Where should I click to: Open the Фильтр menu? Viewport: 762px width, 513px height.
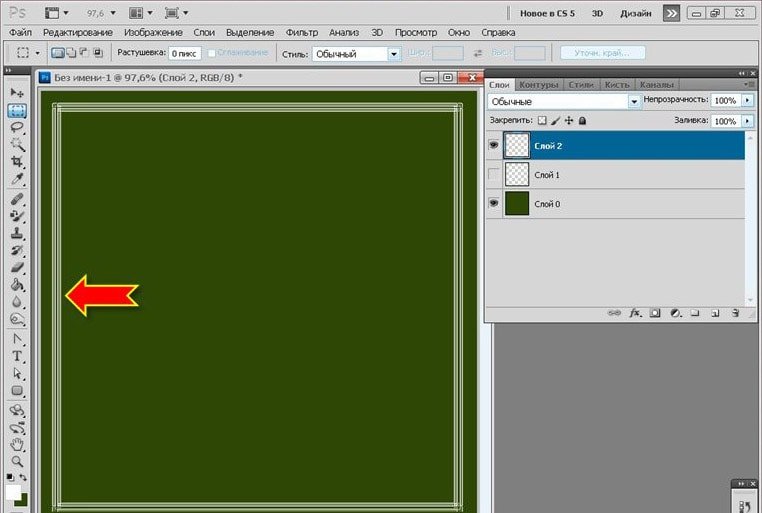301,32
